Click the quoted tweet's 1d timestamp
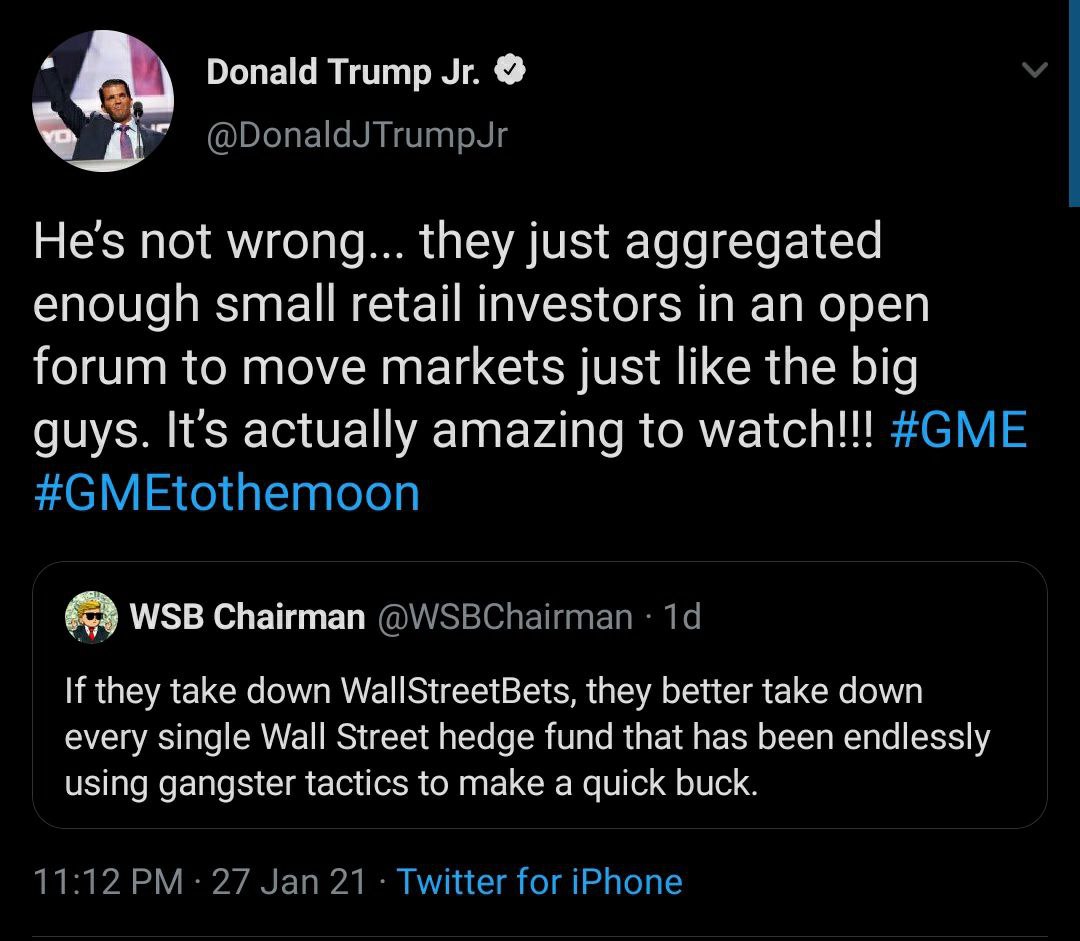 (x=682, y=617)
